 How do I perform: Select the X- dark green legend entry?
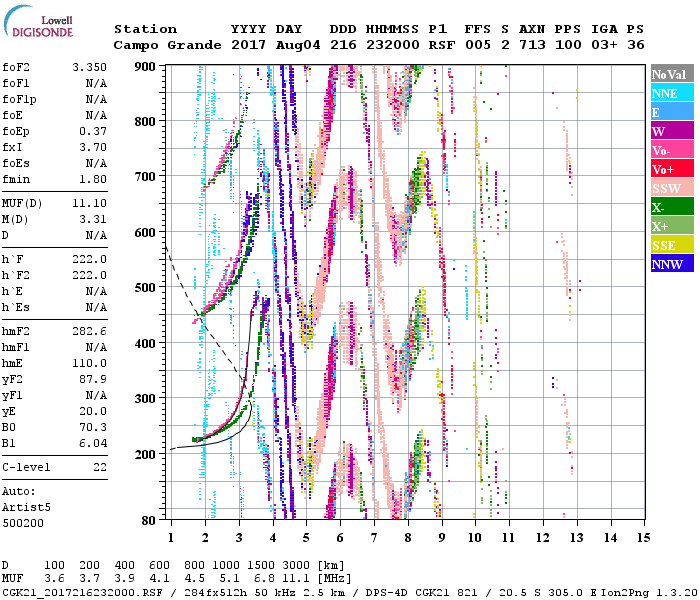(x=669, y=208)
